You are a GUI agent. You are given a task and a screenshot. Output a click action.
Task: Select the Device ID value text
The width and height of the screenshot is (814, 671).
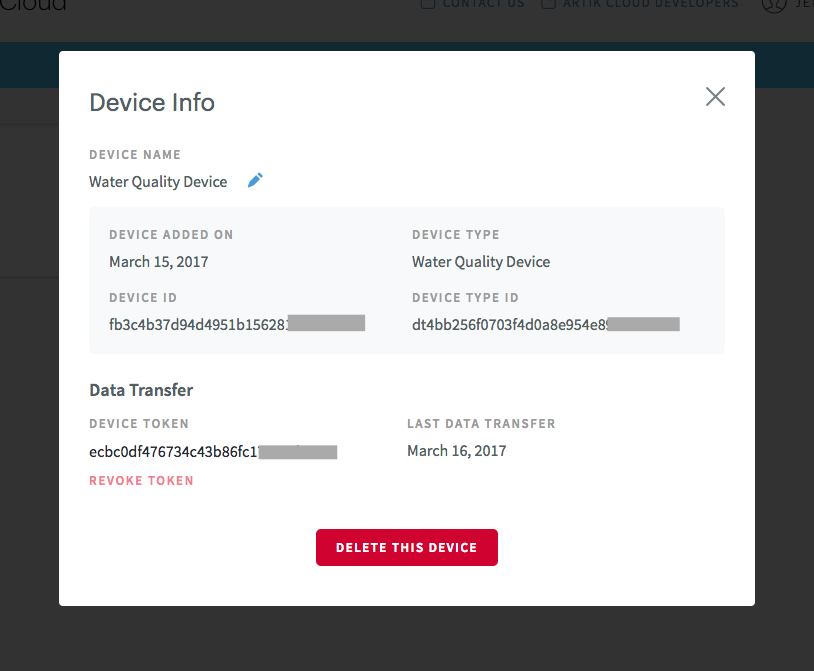[x=237, y=324]
